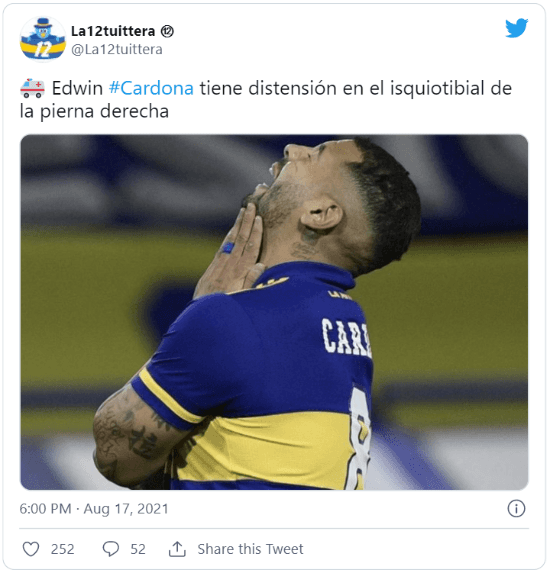The height and width of the screenshot is (573, 550).
Task: Click the tweet text about isquiotibial
Action: [266, 99]
